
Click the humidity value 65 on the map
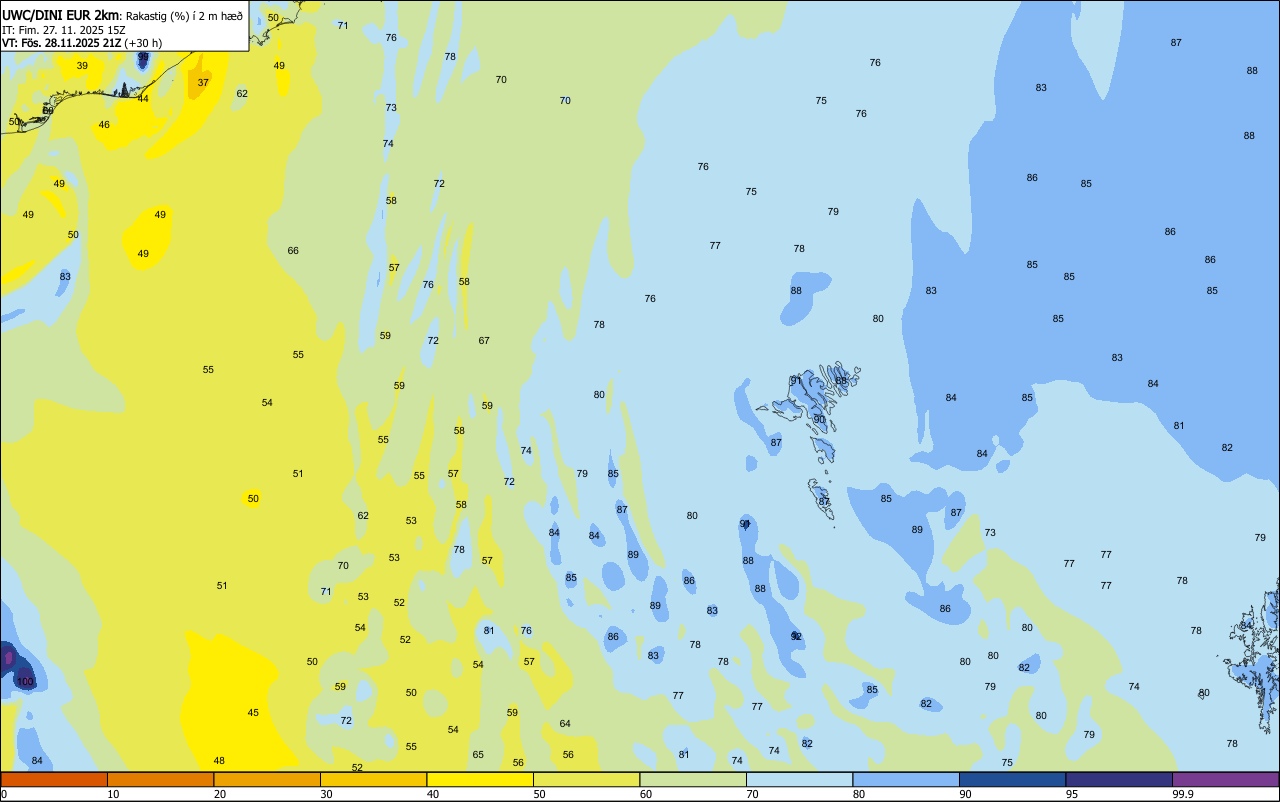[x=478, y=755]
